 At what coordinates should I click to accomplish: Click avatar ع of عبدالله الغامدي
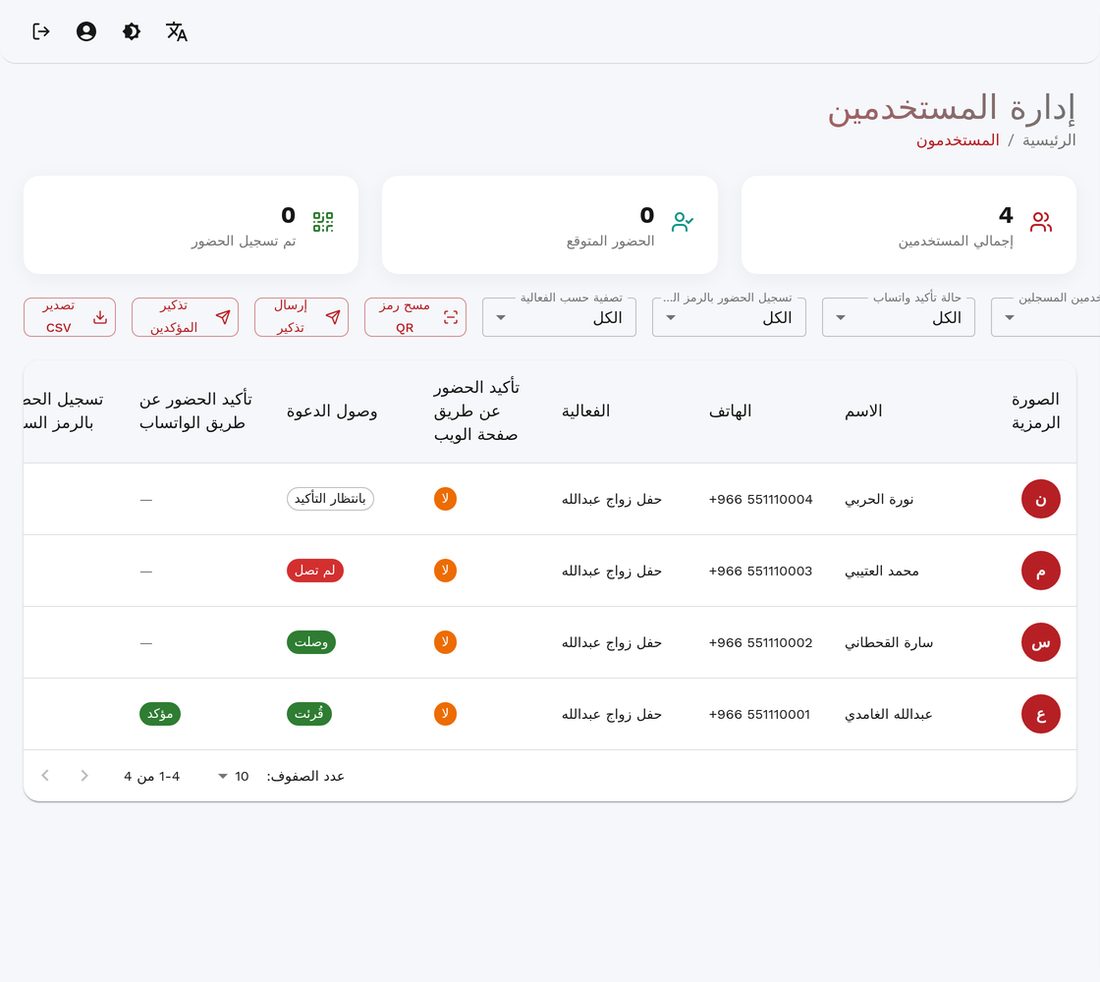pos(1040,714)
